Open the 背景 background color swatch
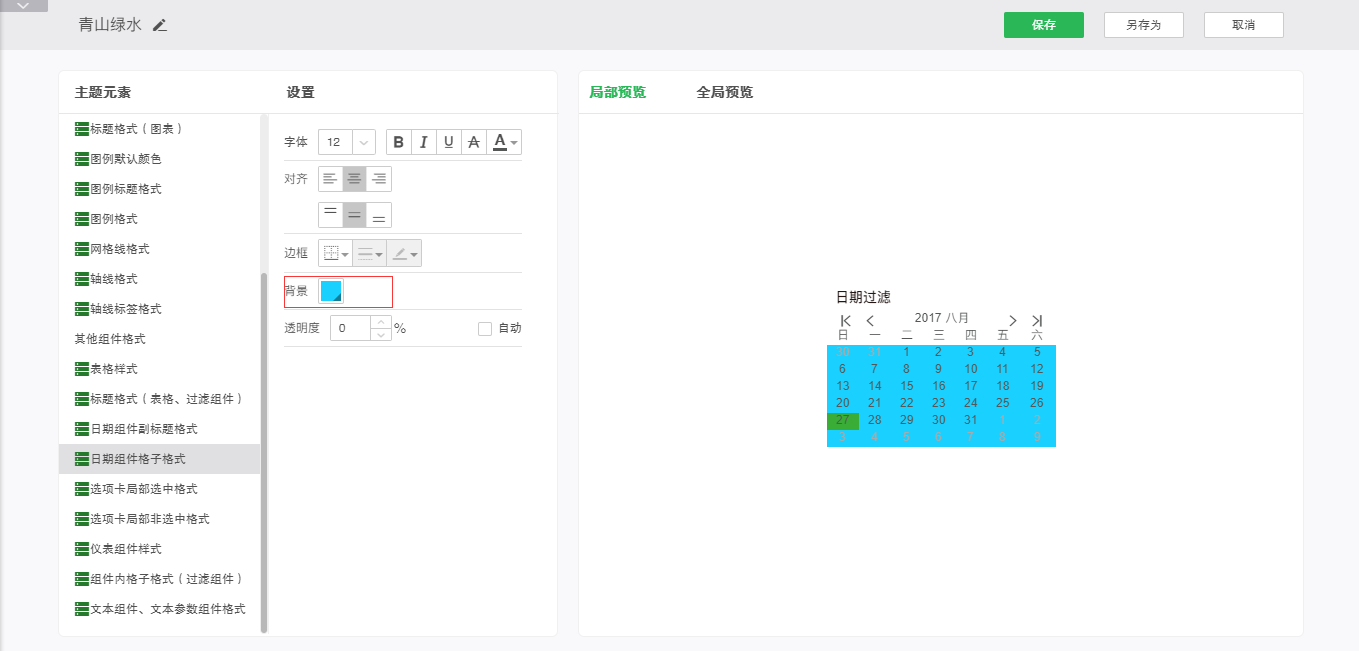Screen dimensions: 1359x651 pyautogui.click(x=331, y=291)
